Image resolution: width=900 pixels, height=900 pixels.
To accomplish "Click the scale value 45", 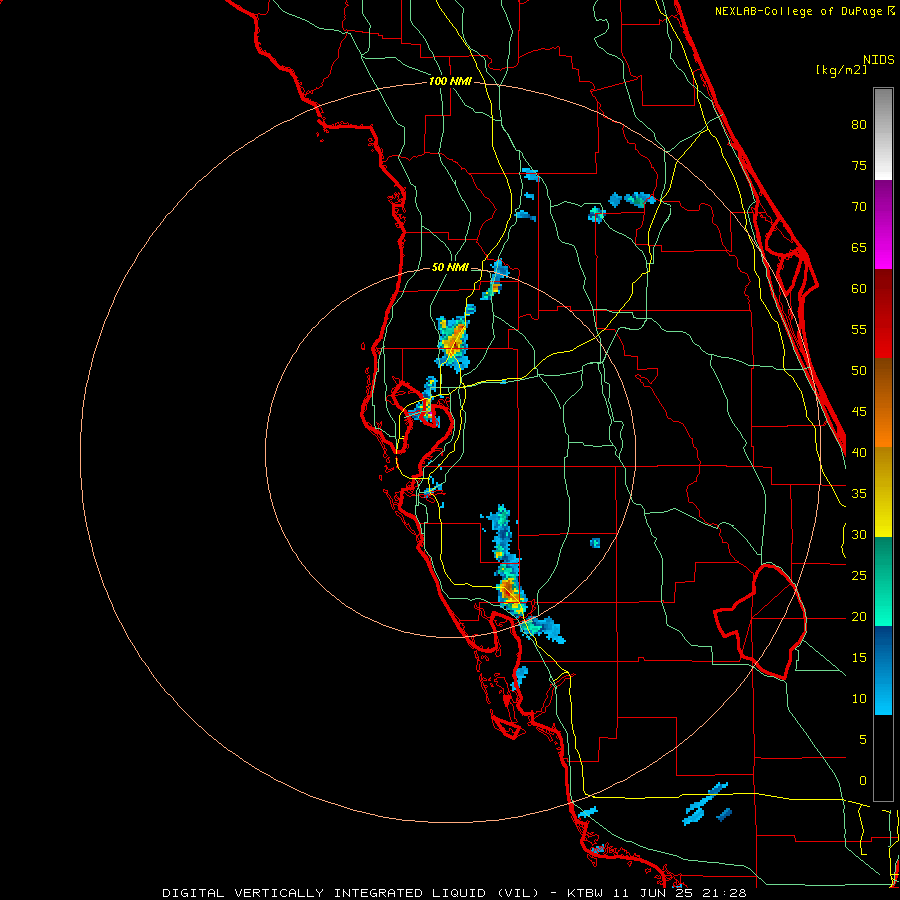I will [859, 412].
